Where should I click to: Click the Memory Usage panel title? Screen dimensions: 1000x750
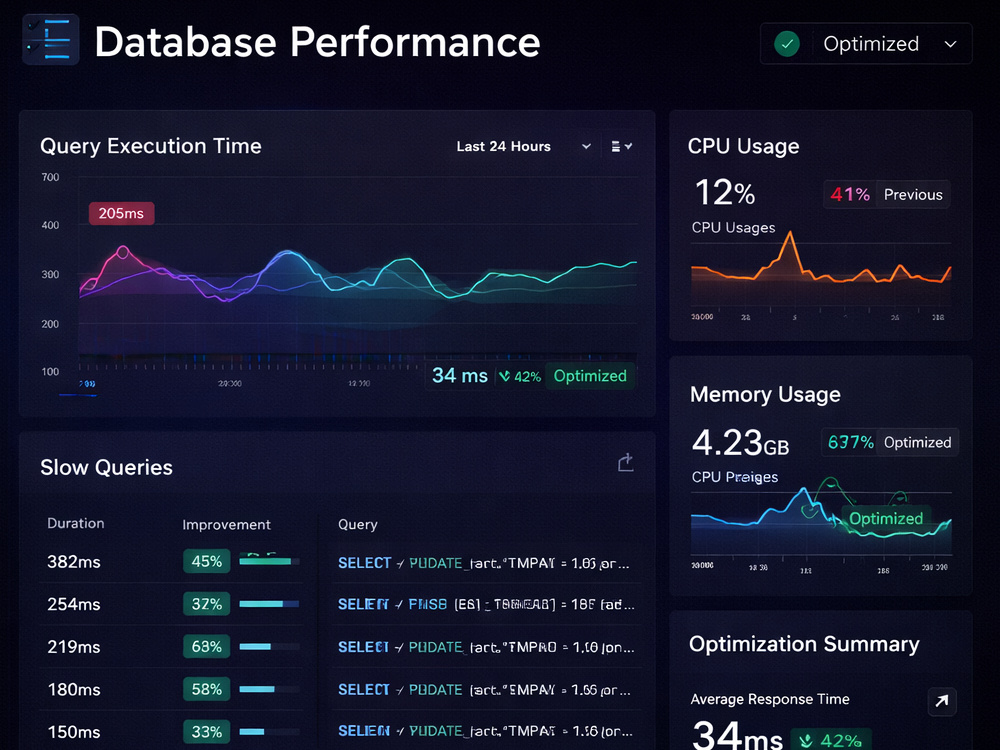click(765, 394)
